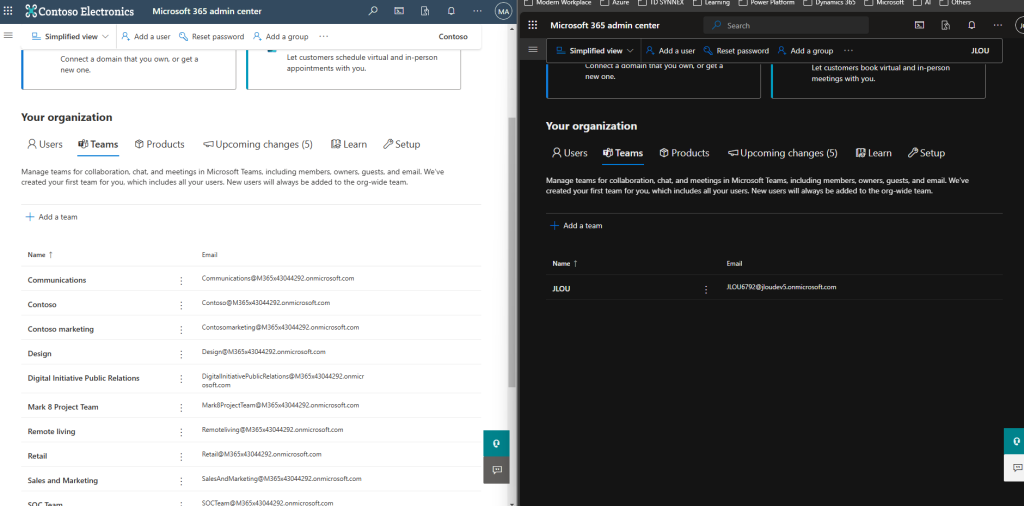Click Reset password in Contoso window
The image size is (1024, 506).
point(212,37)
